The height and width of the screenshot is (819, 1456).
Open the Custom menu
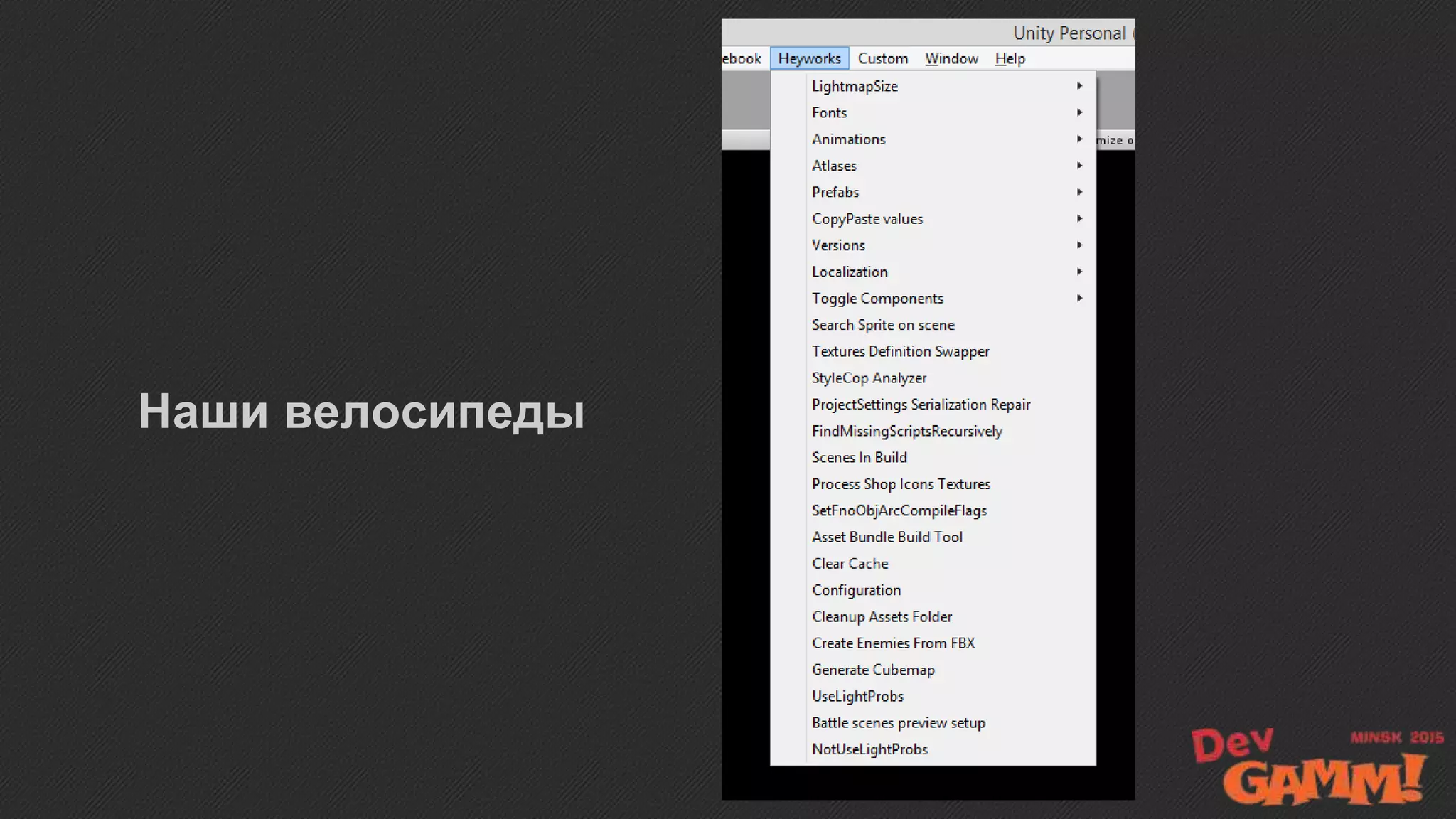[x=883, y=58]
